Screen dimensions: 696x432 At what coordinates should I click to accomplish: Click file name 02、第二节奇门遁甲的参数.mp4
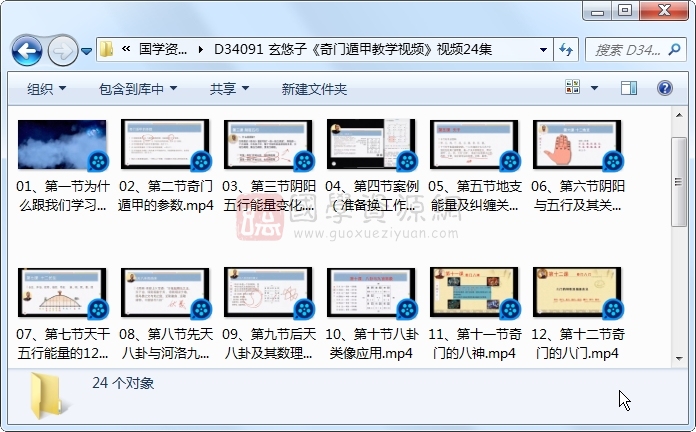pos(166,196)
